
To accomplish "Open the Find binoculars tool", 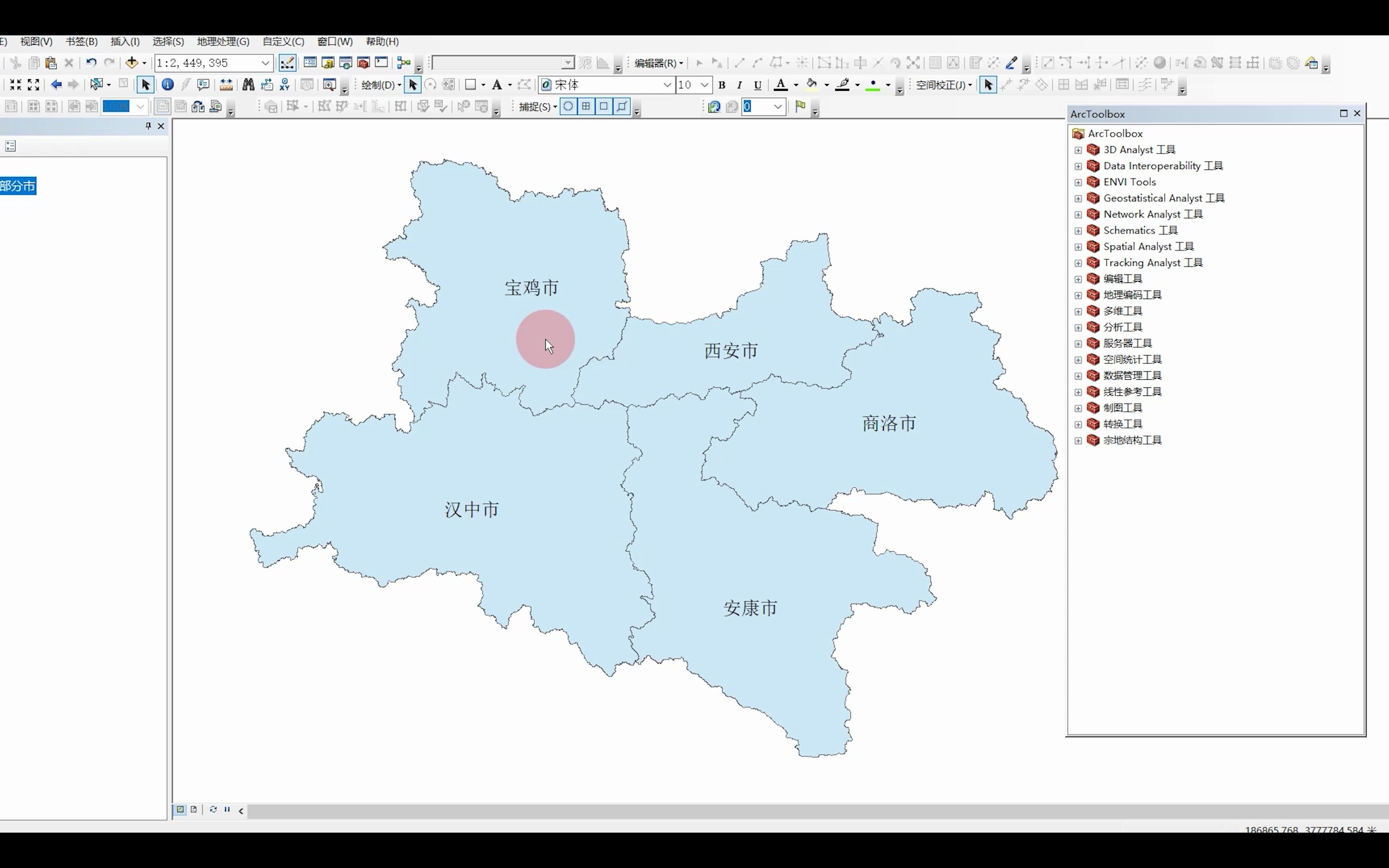I will point(248,85).
